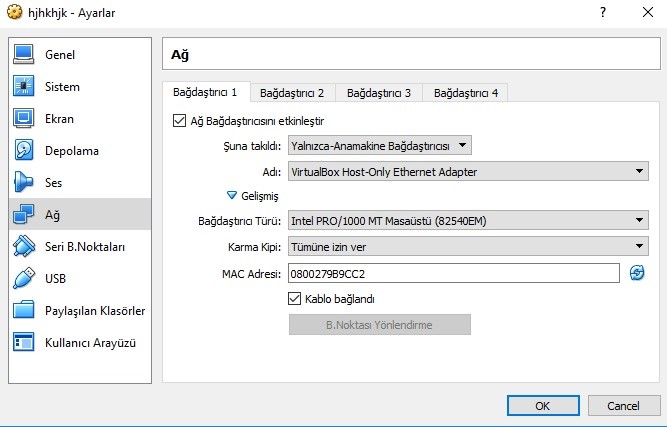Switch to the Bağdaştırıcı 2 tab
The width and height of the screenshot is (667, 427).
point(292,93)
